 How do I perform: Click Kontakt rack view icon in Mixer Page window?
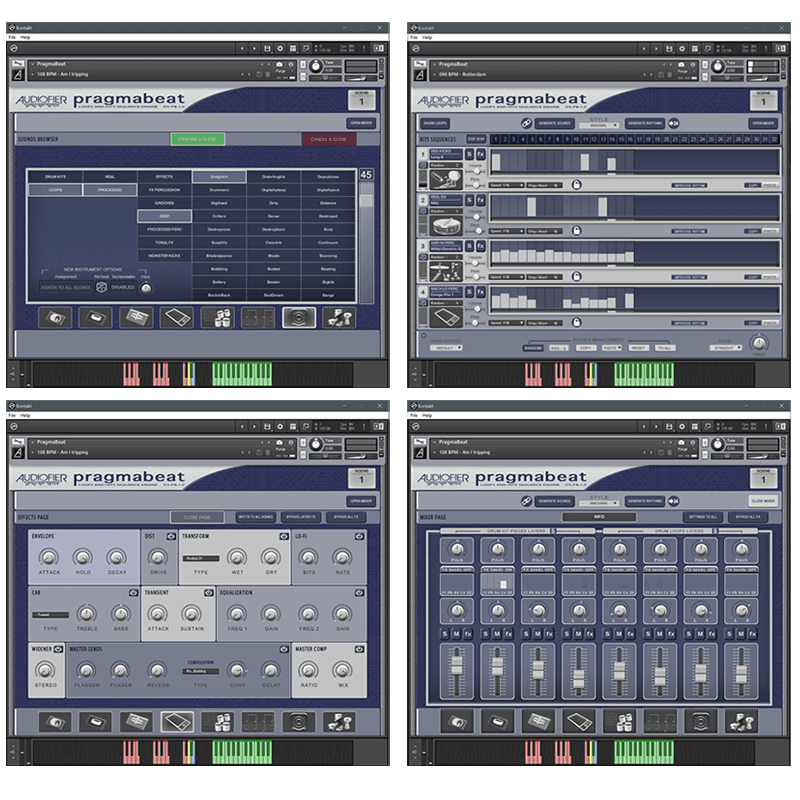pos(695,427)
